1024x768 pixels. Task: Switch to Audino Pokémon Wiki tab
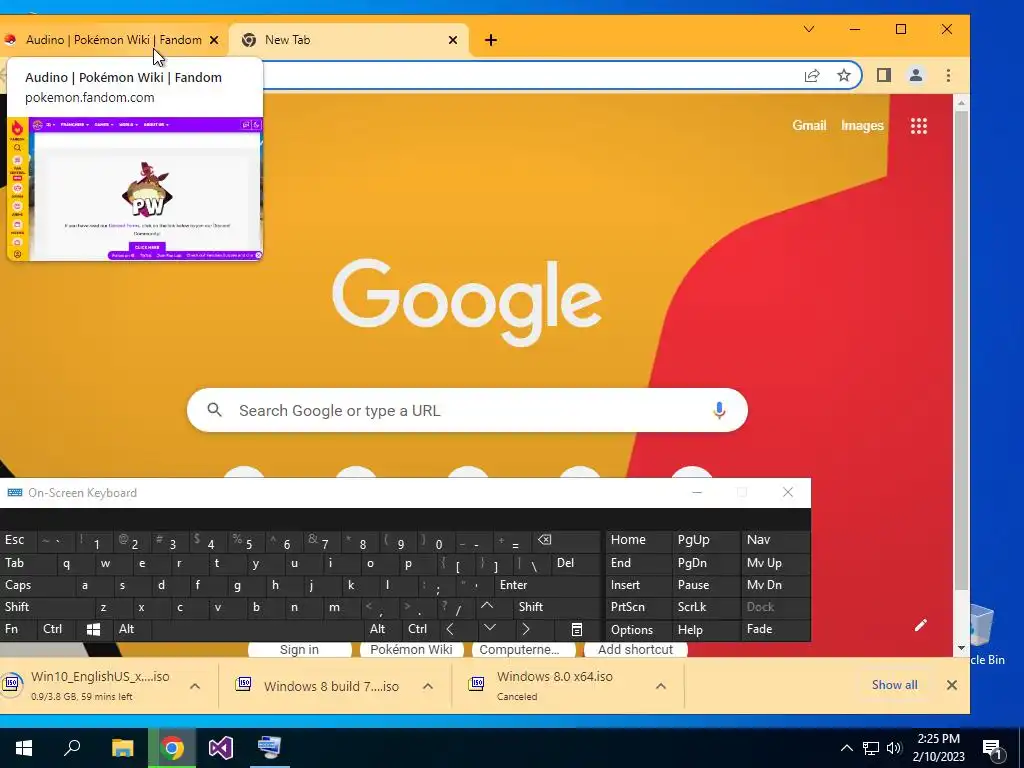pyautogui.click(x=113, y=40)
